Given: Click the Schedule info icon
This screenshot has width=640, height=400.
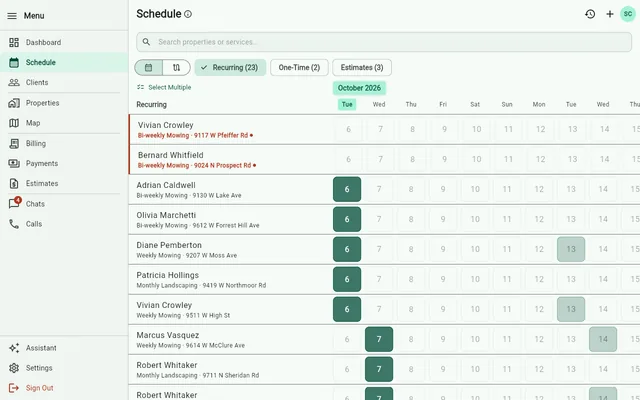Looking at the screenshot, I should click(x=188, y=14).
